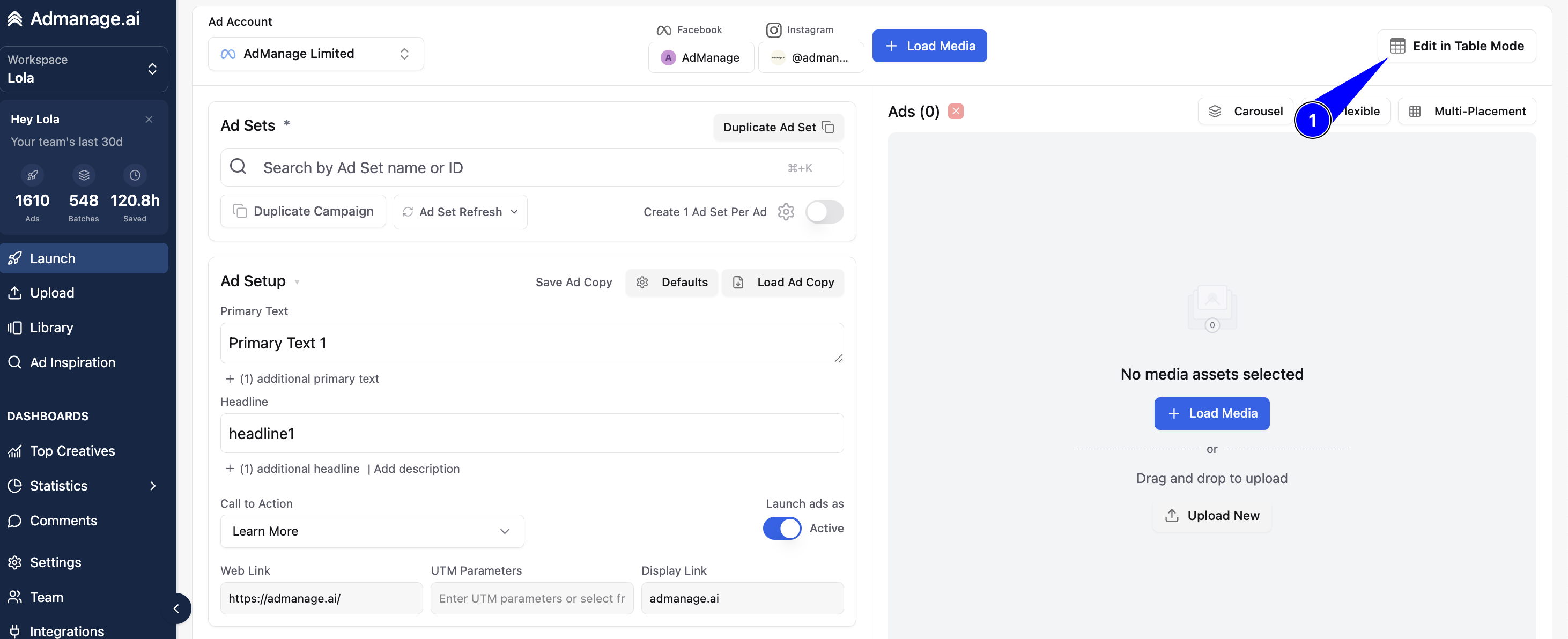Viewport: 1568px width, 639px height.
Task: Open Defaults settings
Action: click(x=671, y=283)
